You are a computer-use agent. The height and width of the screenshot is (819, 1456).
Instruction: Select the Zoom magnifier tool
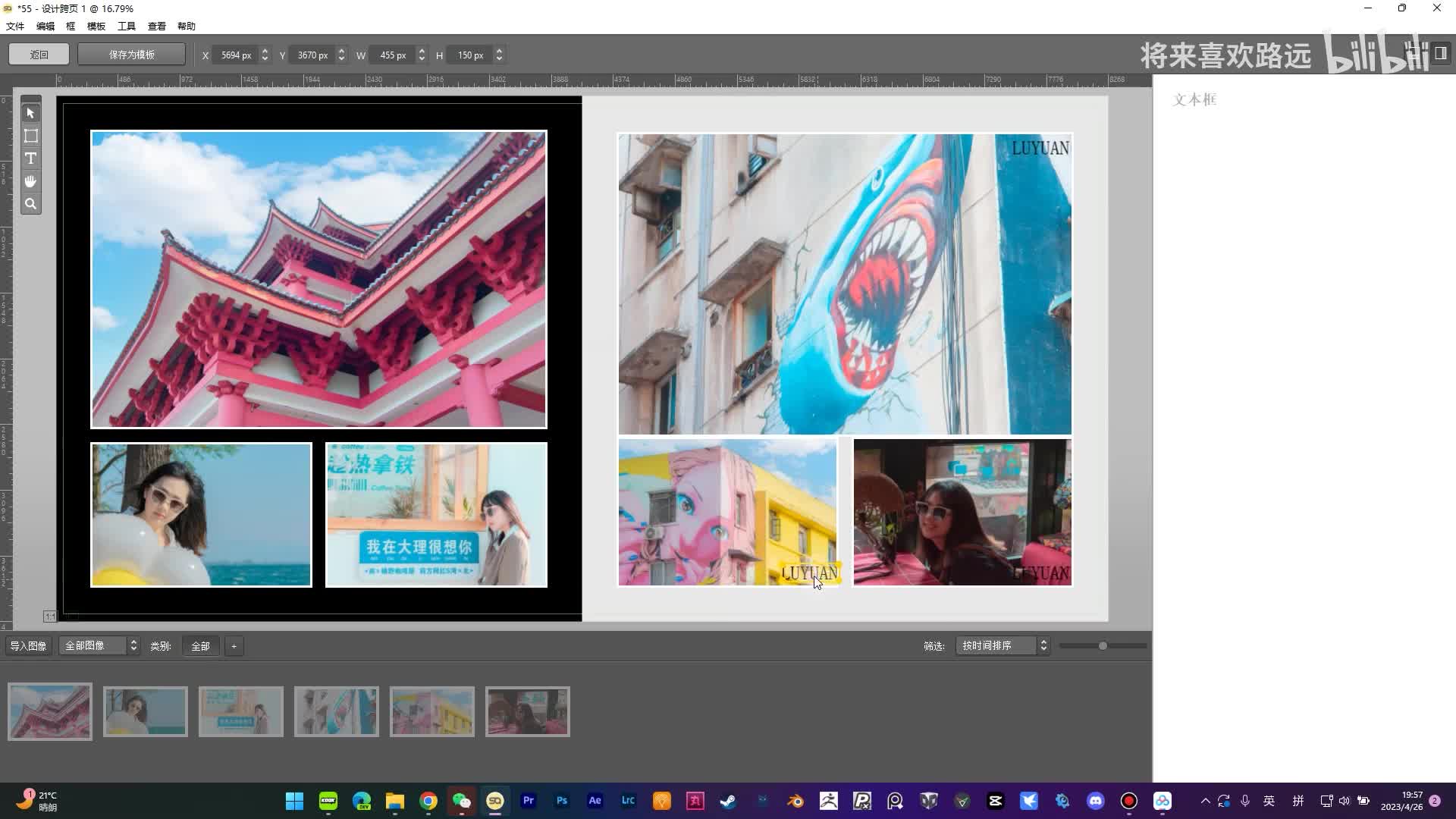pos(30,204)
